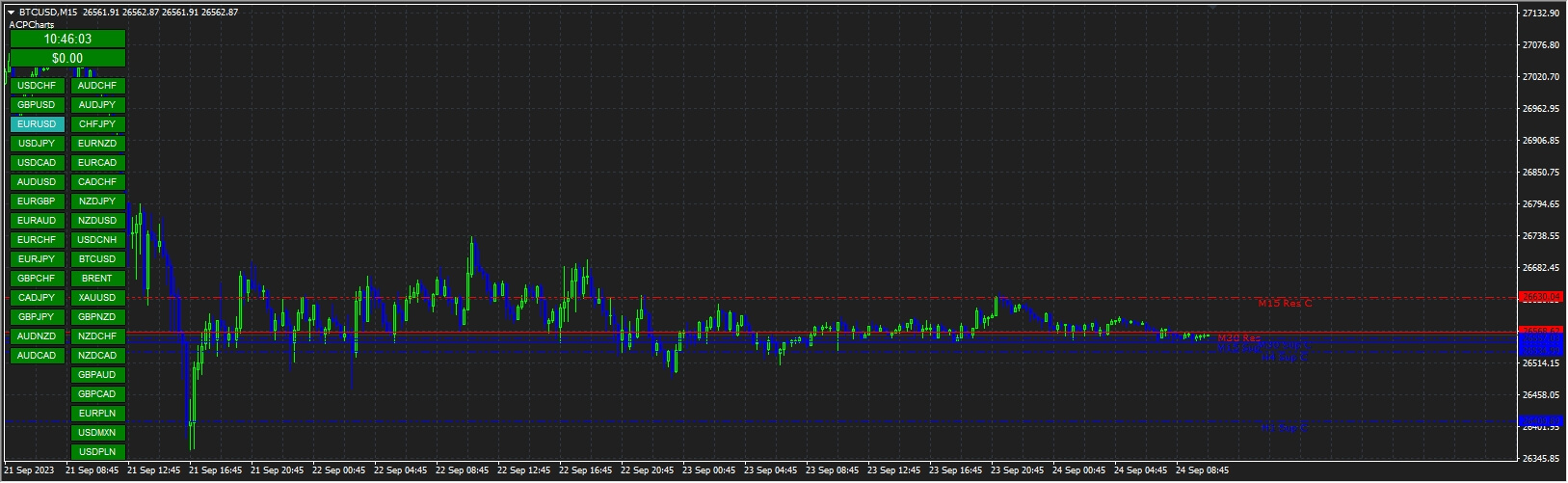Image resolution: width=1568 pixels, height=483 pixels.
Task: Switch chart to BTCUSD symbol button
Action: pos(97,259)
